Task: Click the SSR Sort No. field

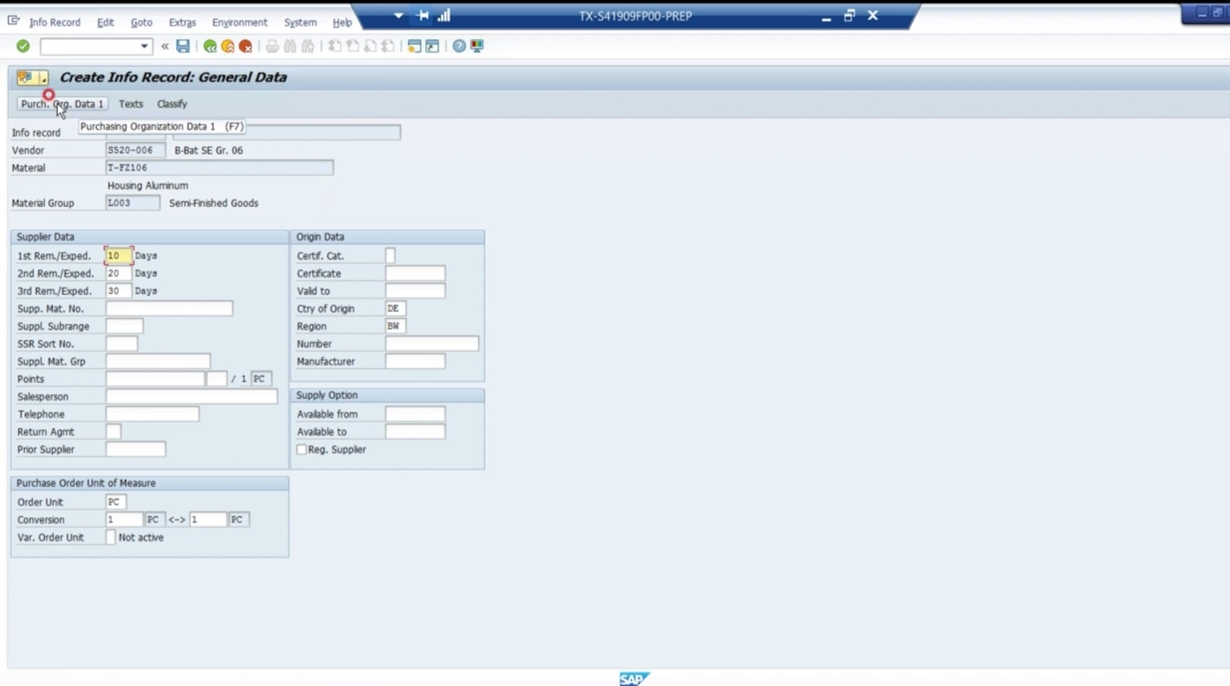Action: 121,344
